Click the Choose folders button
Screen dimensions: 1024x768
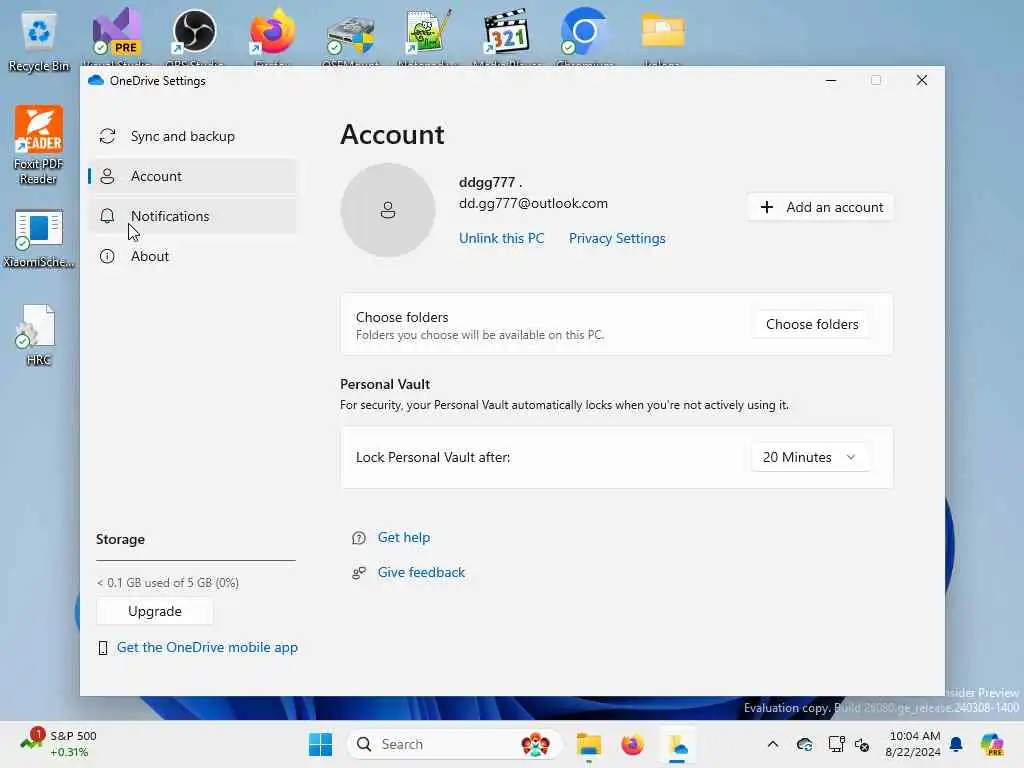point(811,324)
